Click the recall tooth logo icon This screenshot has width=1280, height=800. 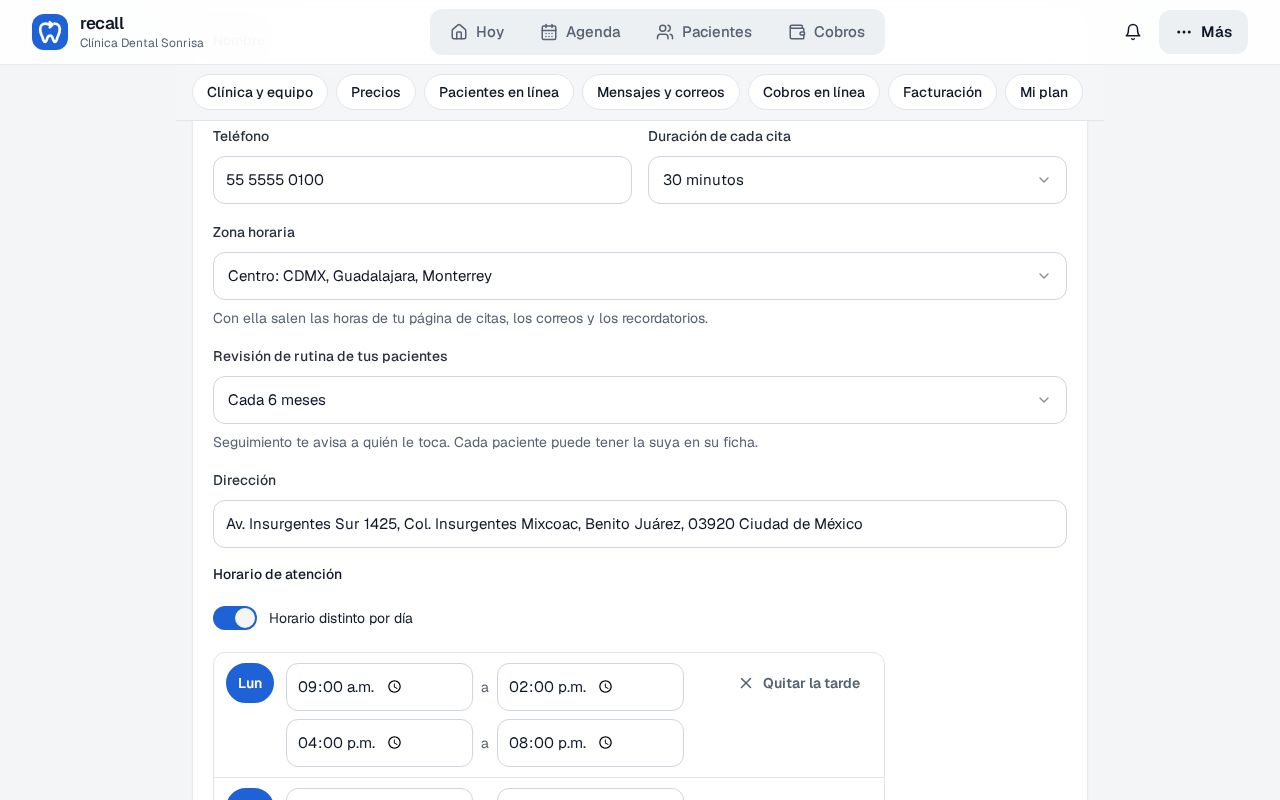tap(50, 32)
